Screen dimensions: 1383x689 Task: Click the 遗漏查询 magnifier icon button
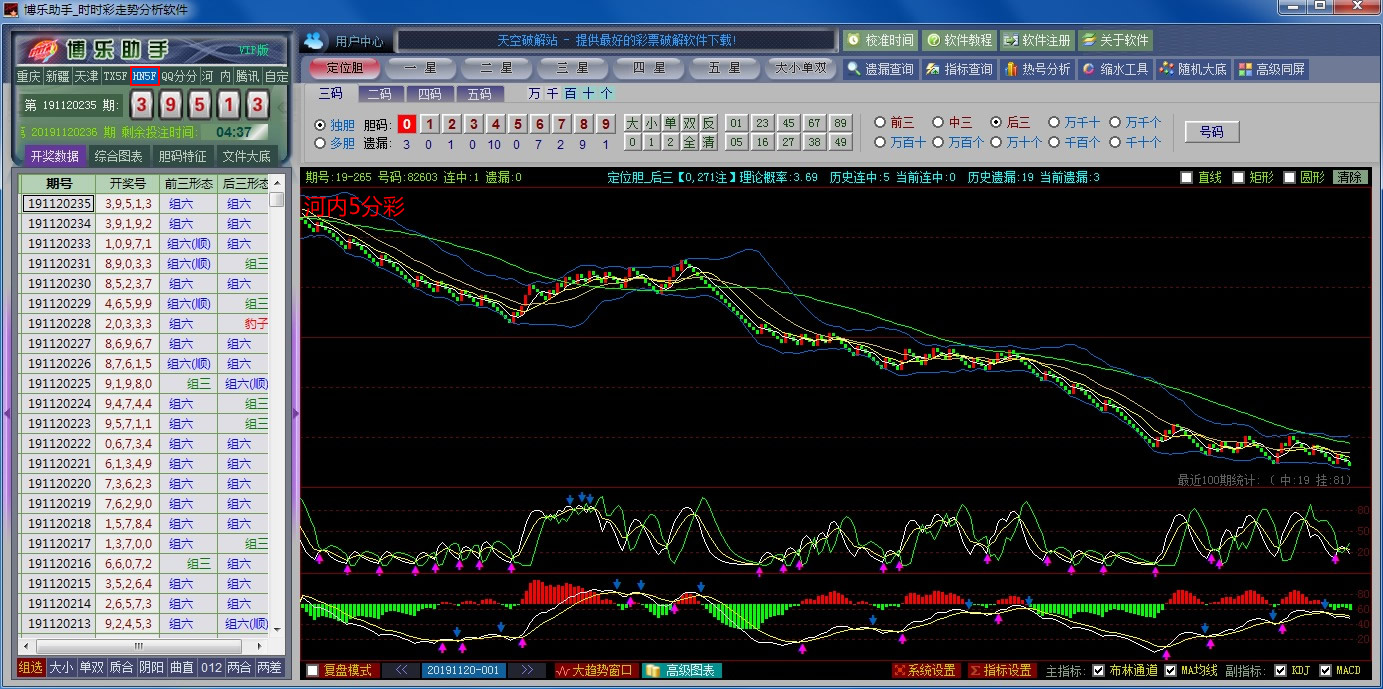879,69
